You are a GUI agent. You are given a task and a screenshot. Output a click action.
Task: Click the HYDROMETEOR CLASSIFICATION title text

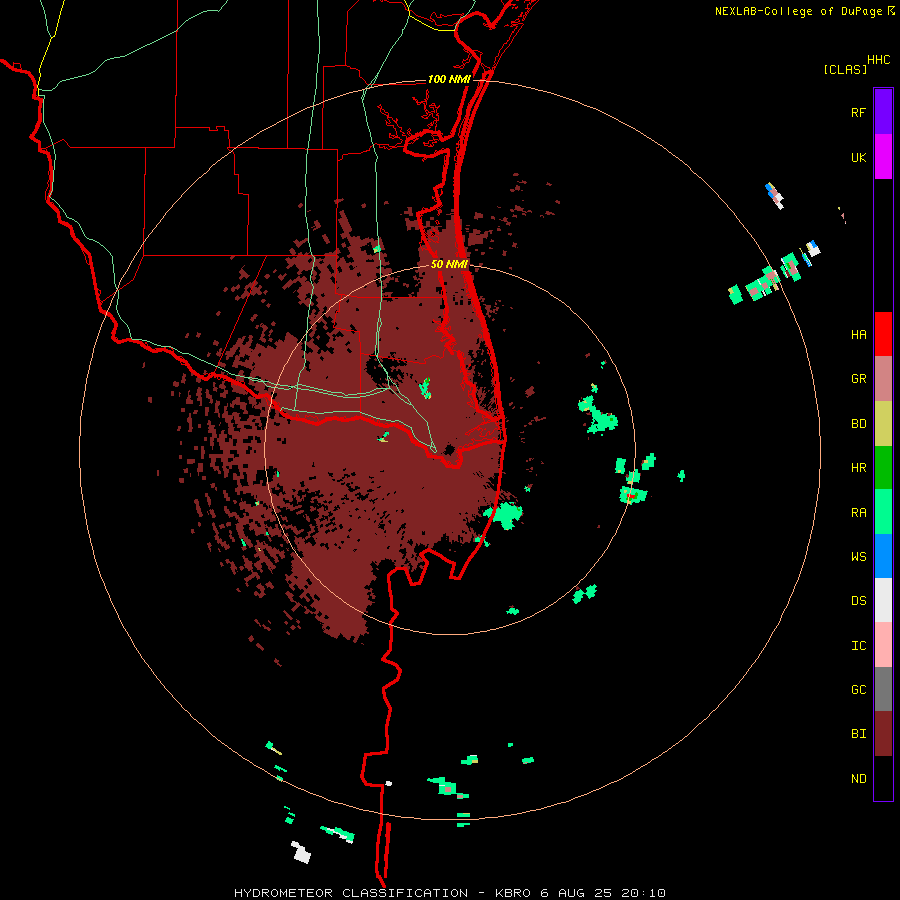[351, 893]
